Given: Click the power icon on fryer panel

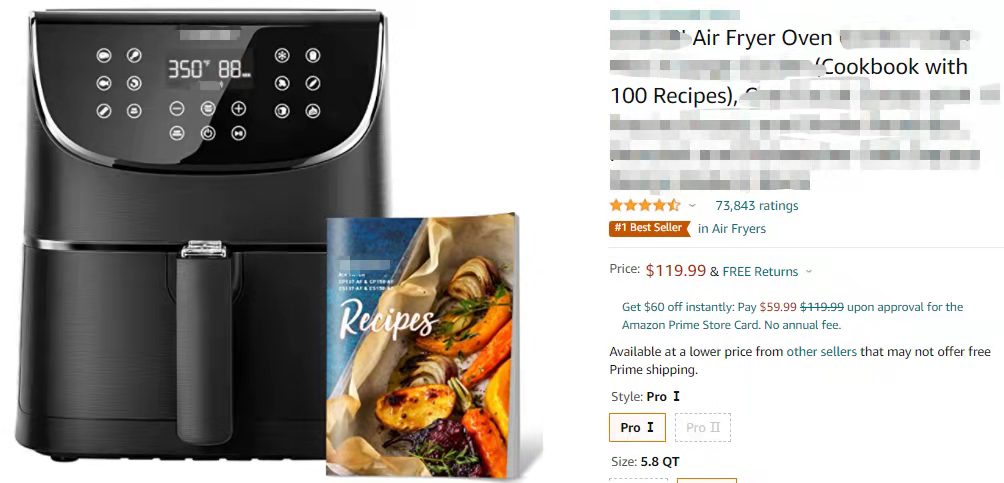Looking at the screenshot, I should [208, 133].
